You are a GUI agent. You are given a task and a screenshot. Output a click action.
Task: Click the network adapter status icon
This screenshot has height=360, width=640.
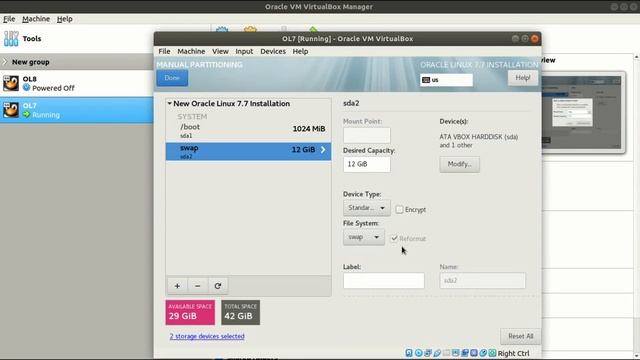(x=437, y=353)
